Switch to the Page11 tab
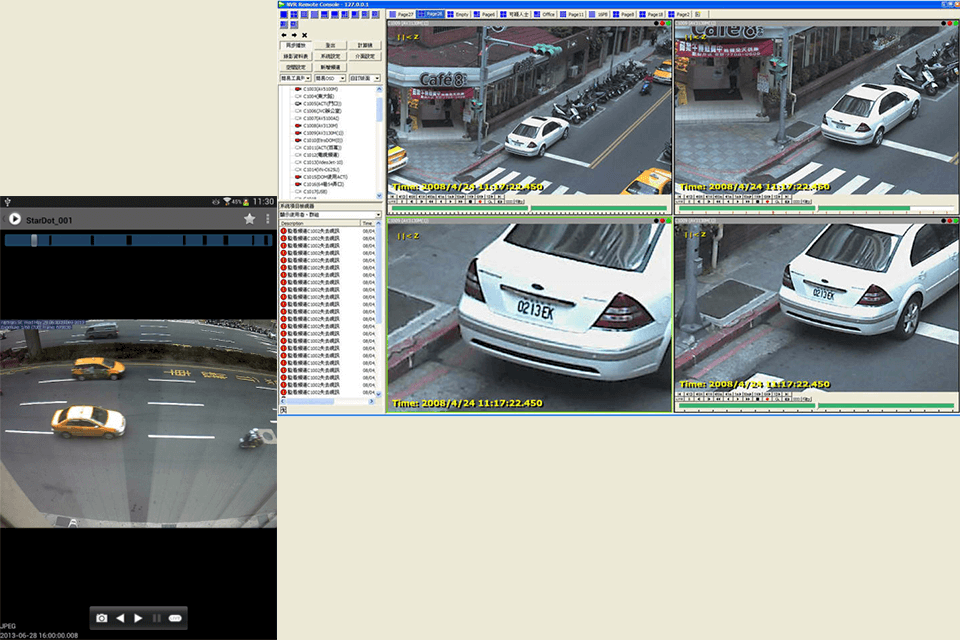This screenshot has width=960, height=640. coord(572,14)
